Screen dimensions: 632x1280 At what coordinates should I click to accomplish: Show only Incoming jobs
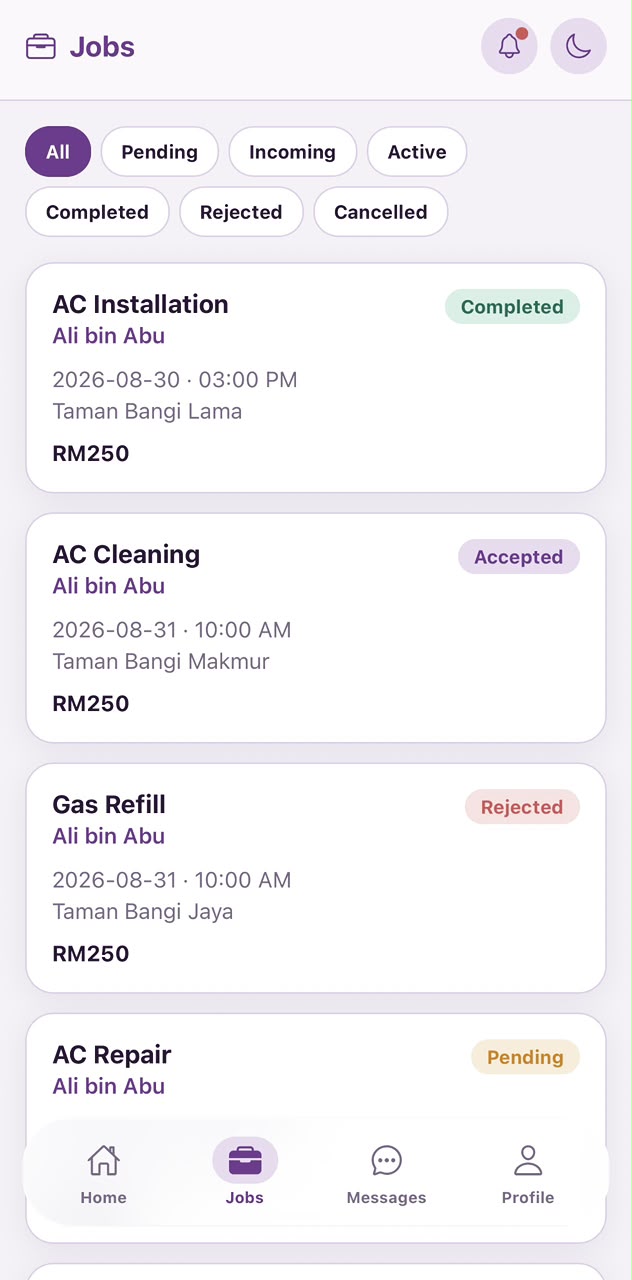[x=292, y=152]
